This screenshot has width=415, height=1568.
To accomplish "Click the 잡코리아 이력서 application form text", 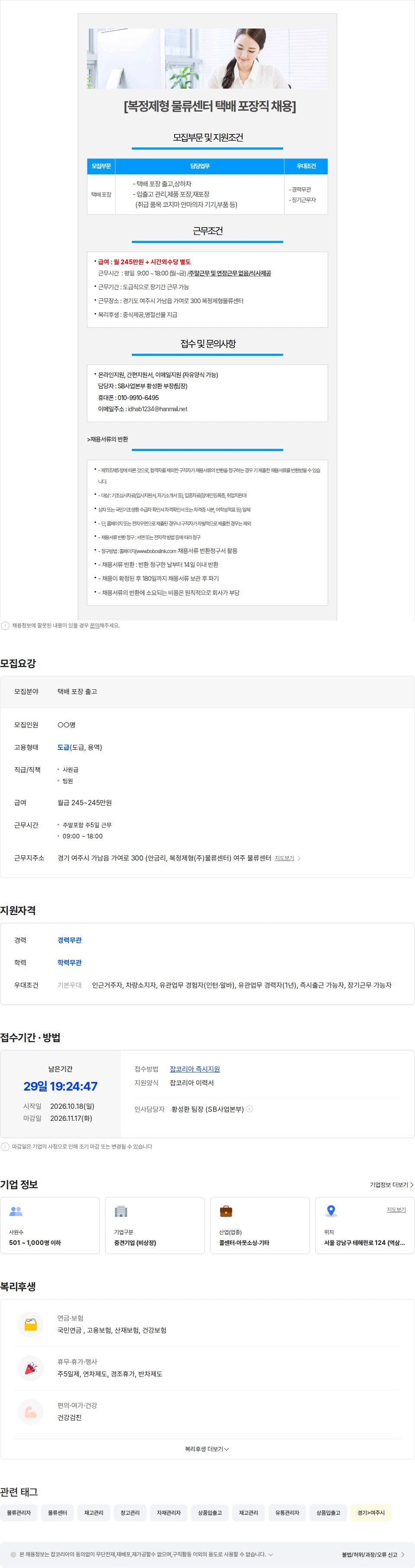I will pyautogui.click(x=192, y=1083).
